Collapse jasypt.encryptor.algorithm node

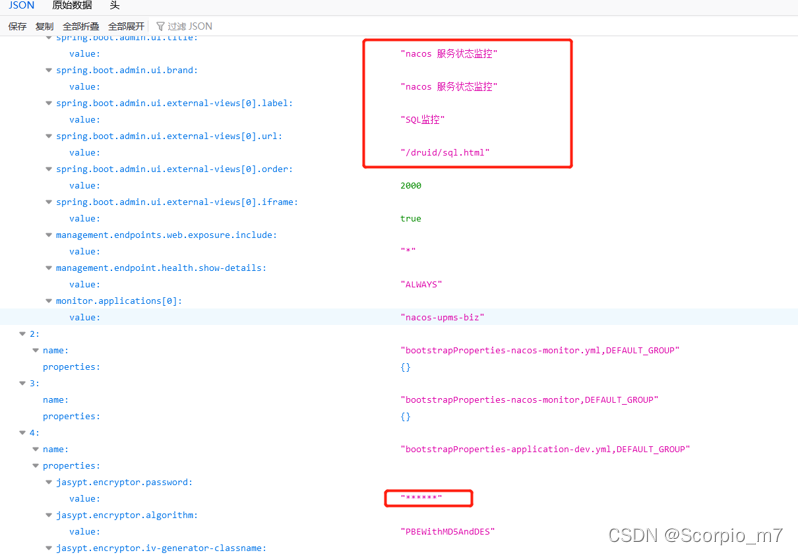point(49,515)
